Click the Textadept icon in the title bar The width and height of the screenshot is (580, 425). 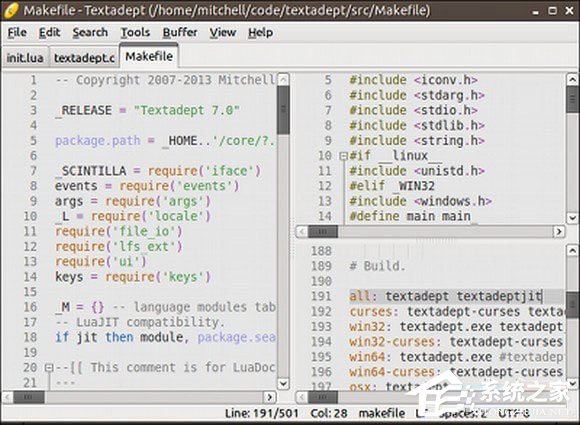10,10
